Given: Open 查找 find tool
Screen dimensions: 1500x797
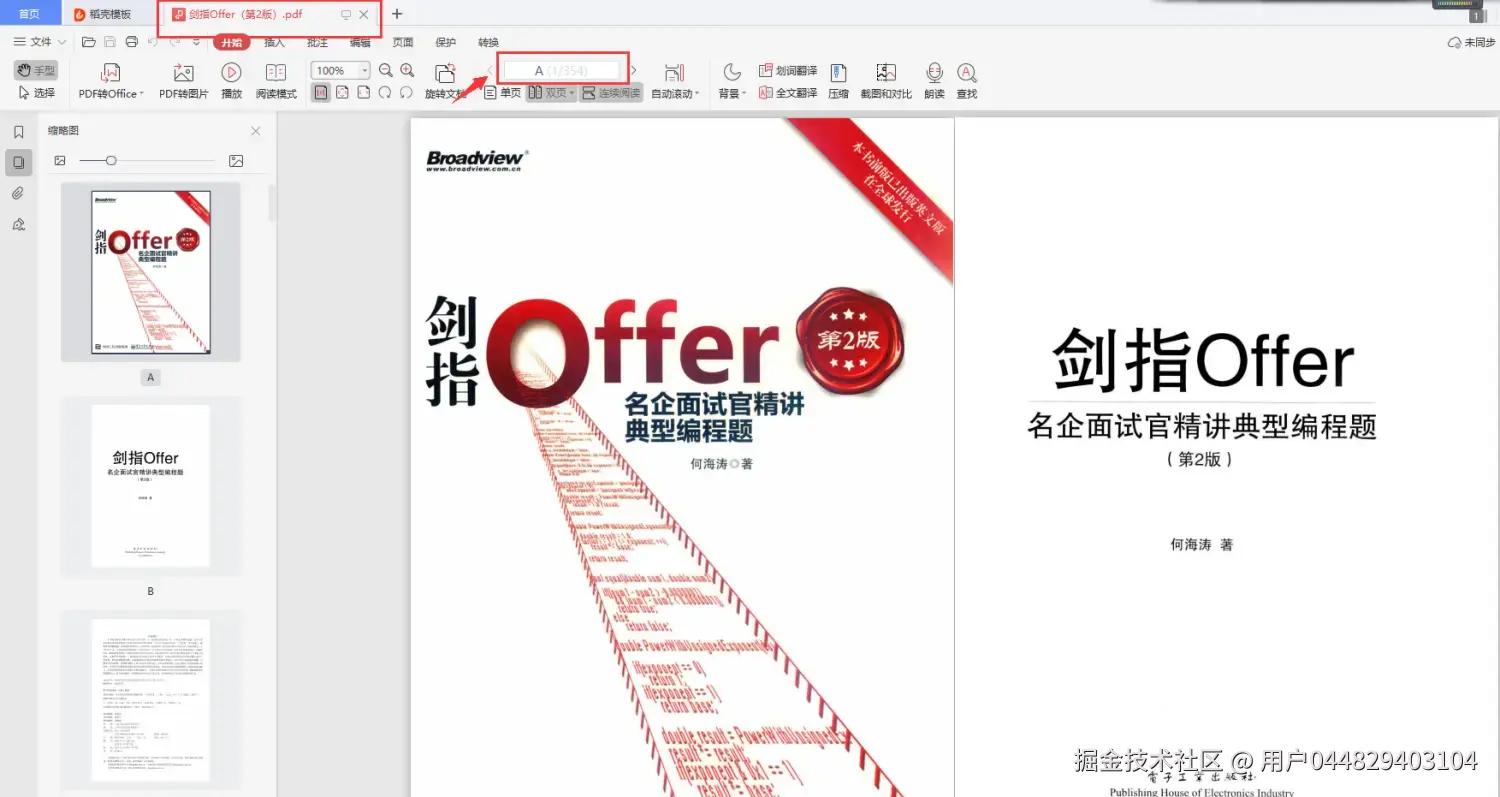Looking at the screenshot, I should tap(966, 81).
